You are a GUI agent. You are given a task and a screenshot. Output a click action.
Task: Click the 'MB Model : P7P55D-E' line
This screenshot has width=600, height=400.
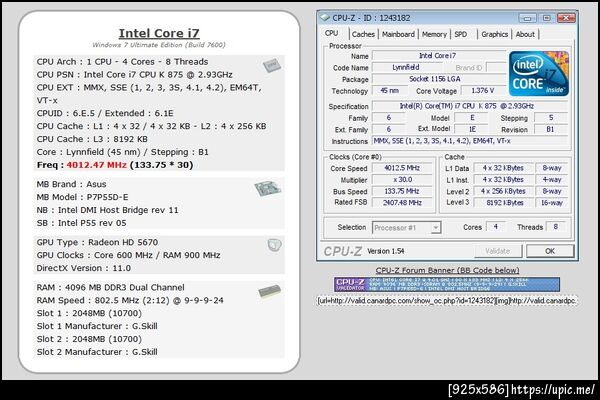[83, 197]
